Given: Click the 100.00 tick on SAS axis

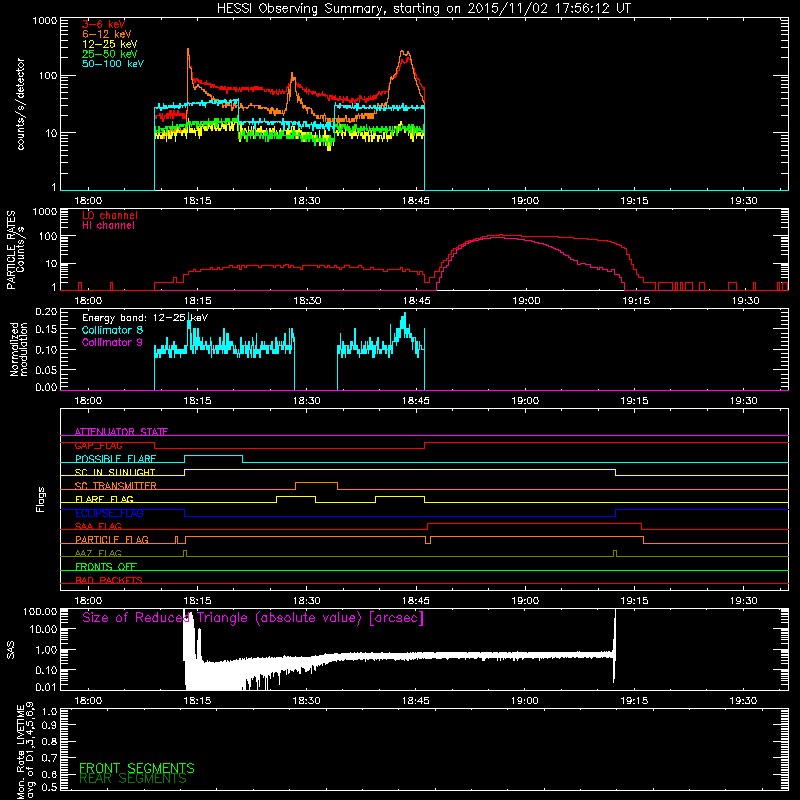Looking at the screenshot, I should [x=40, y=611].
